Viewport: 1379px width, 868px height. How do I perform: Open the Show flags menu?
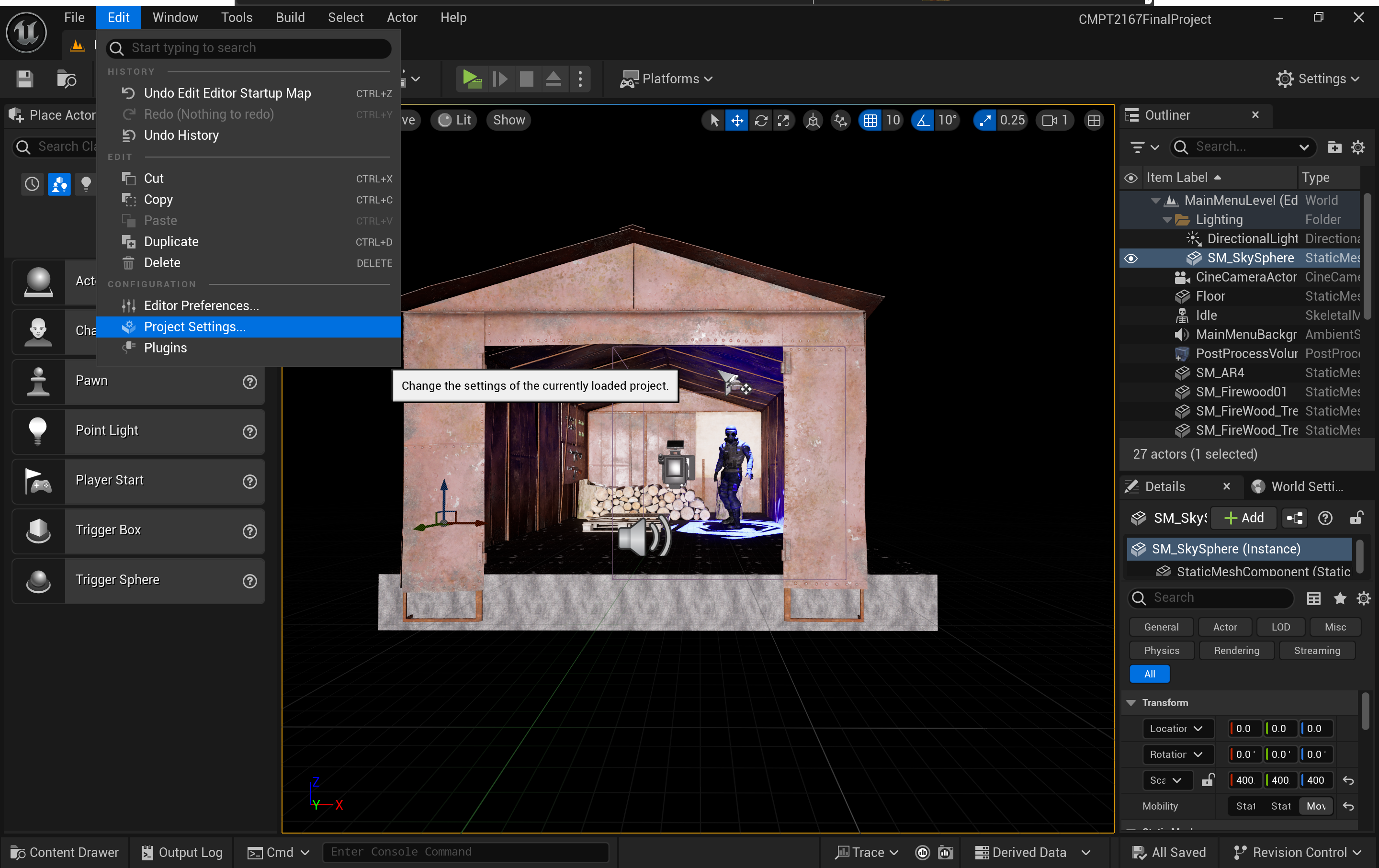509,120
